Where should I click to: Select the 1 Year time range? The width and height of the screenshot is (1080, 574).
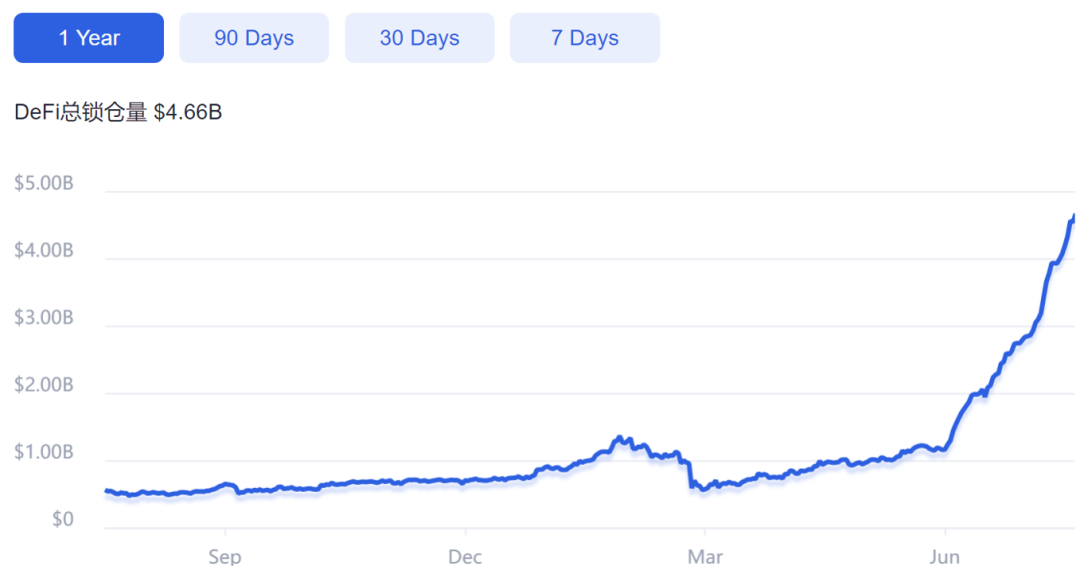point(89,38)
